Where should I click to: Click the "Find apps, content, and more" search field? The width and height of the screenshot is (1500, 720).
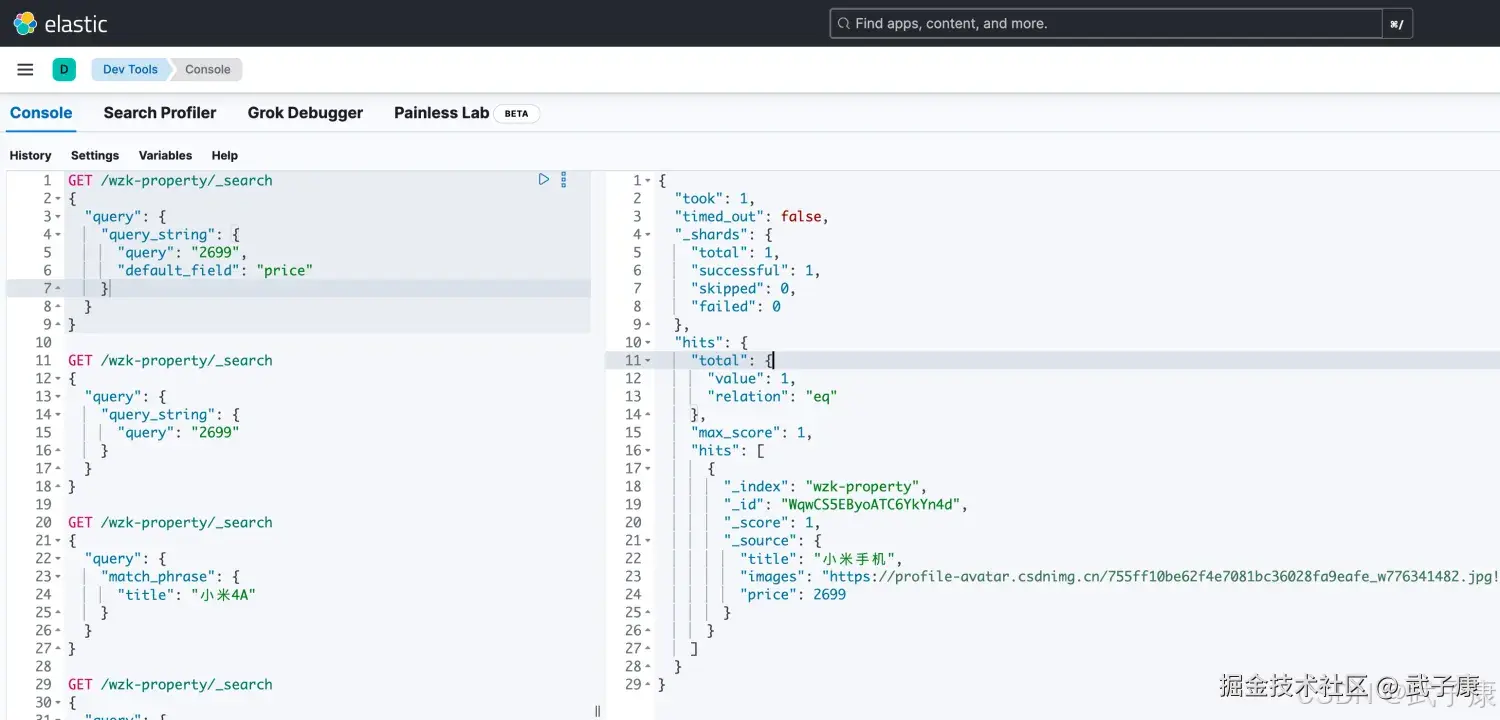(x=1100, y=23)
